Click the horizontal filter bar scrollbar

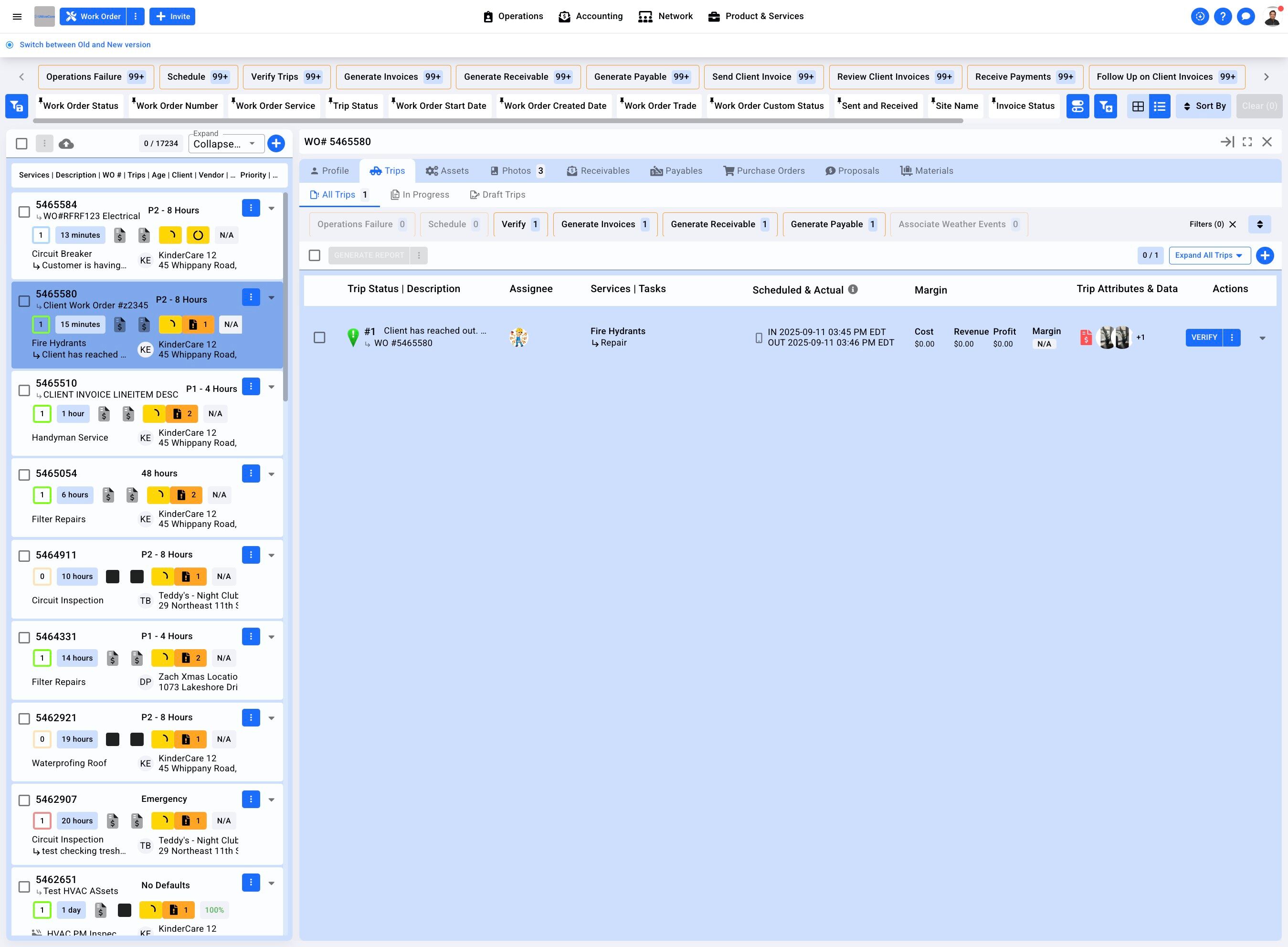tap(497, 121)
